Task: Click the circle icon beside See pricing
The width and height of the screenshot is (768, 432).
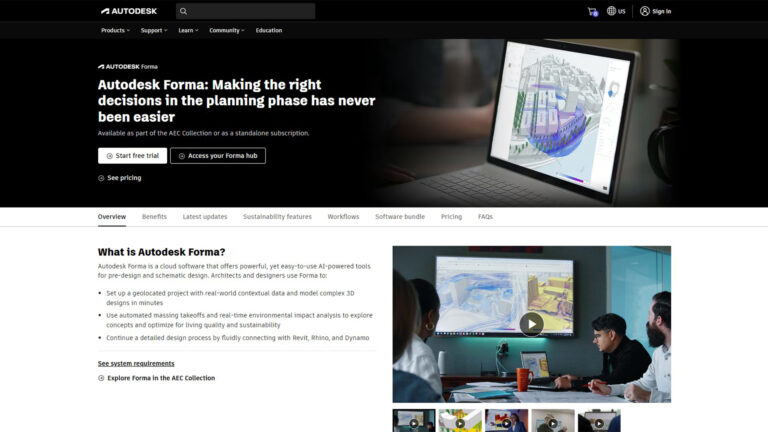Action: (x=101, y=178)
